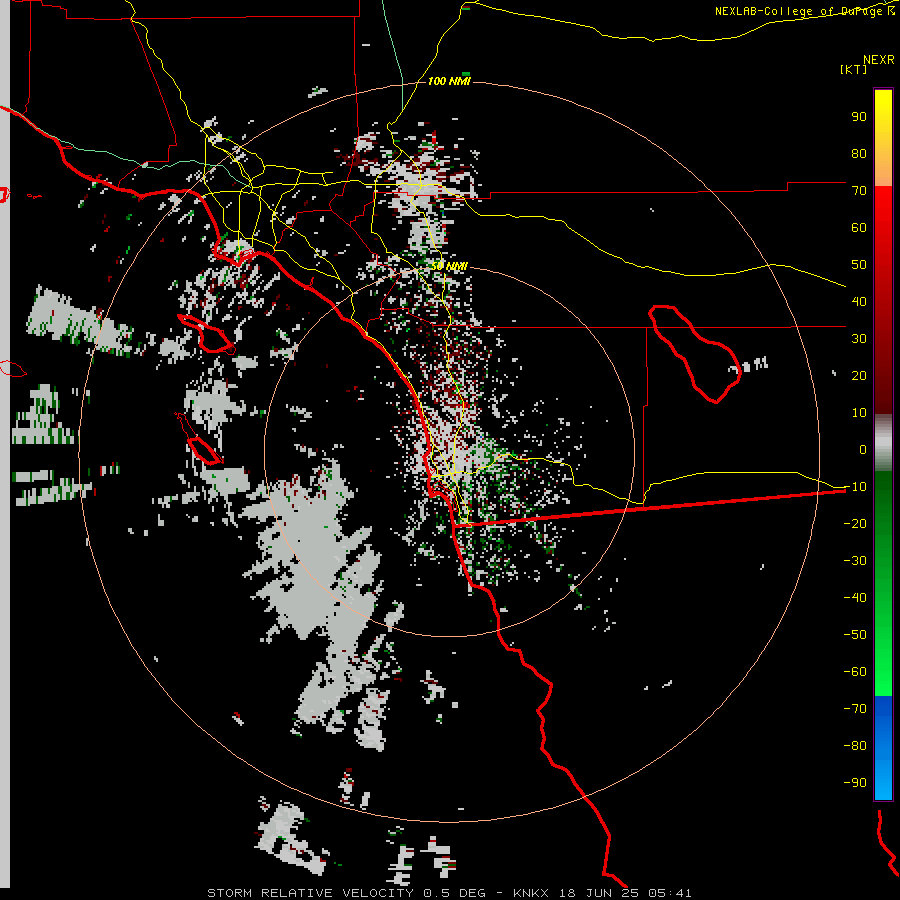Pick the blue segment of the color bar
This screenshot has height=900, width=900.
point(883,748)
